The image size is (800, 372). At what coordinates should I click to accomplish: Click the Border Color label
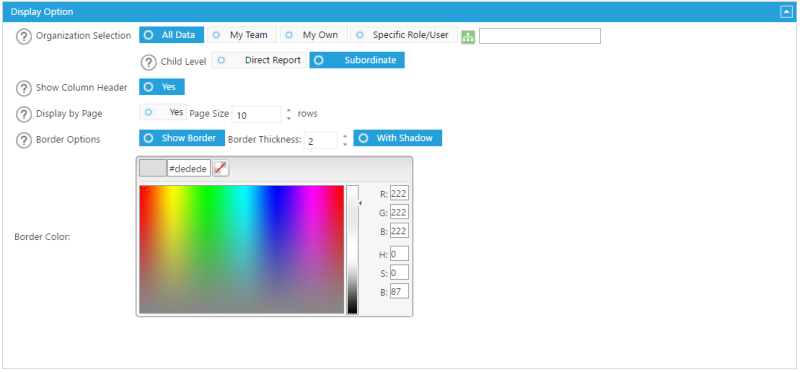click(42, 237)
